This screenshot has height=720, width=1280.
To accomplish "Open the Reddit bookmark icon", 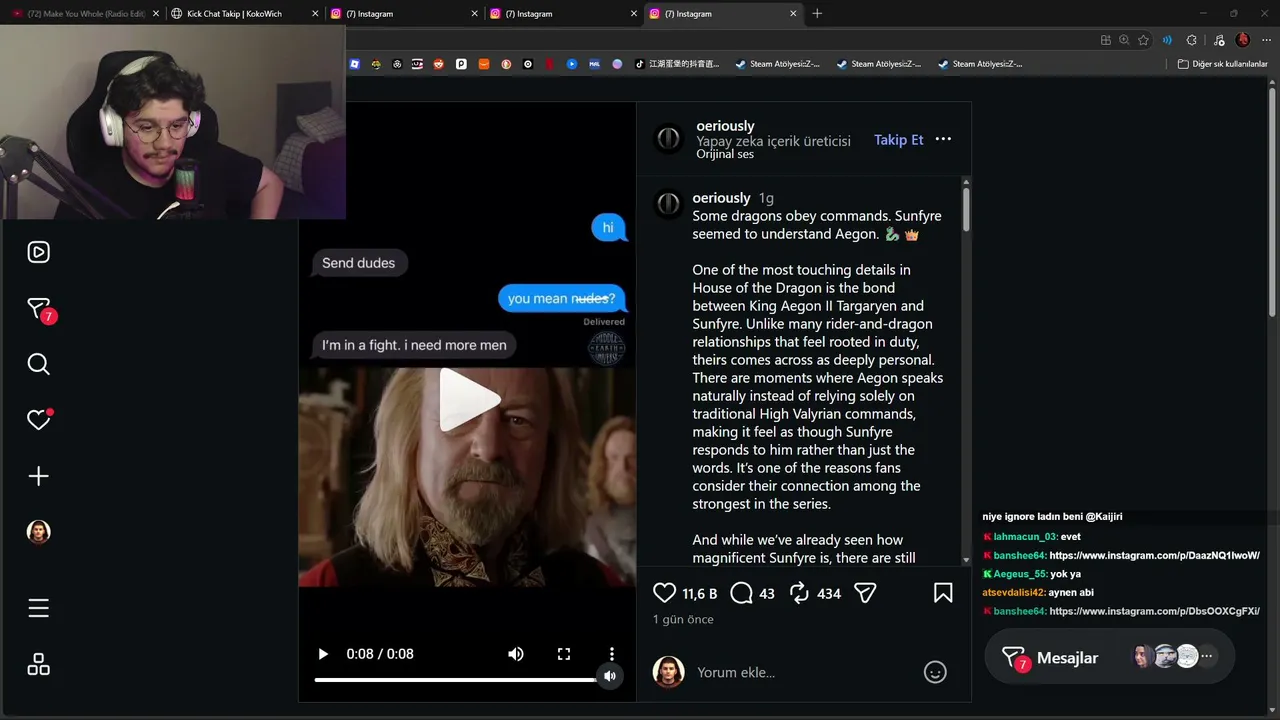I will click(x=438, y=64).
